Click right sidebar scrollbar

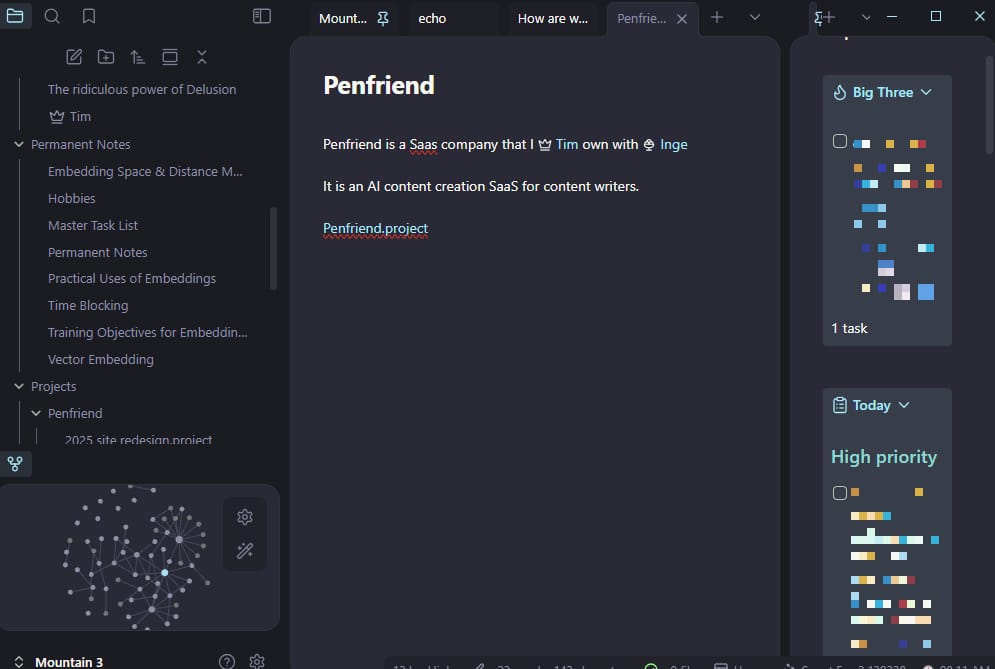(x=990, y=105)
